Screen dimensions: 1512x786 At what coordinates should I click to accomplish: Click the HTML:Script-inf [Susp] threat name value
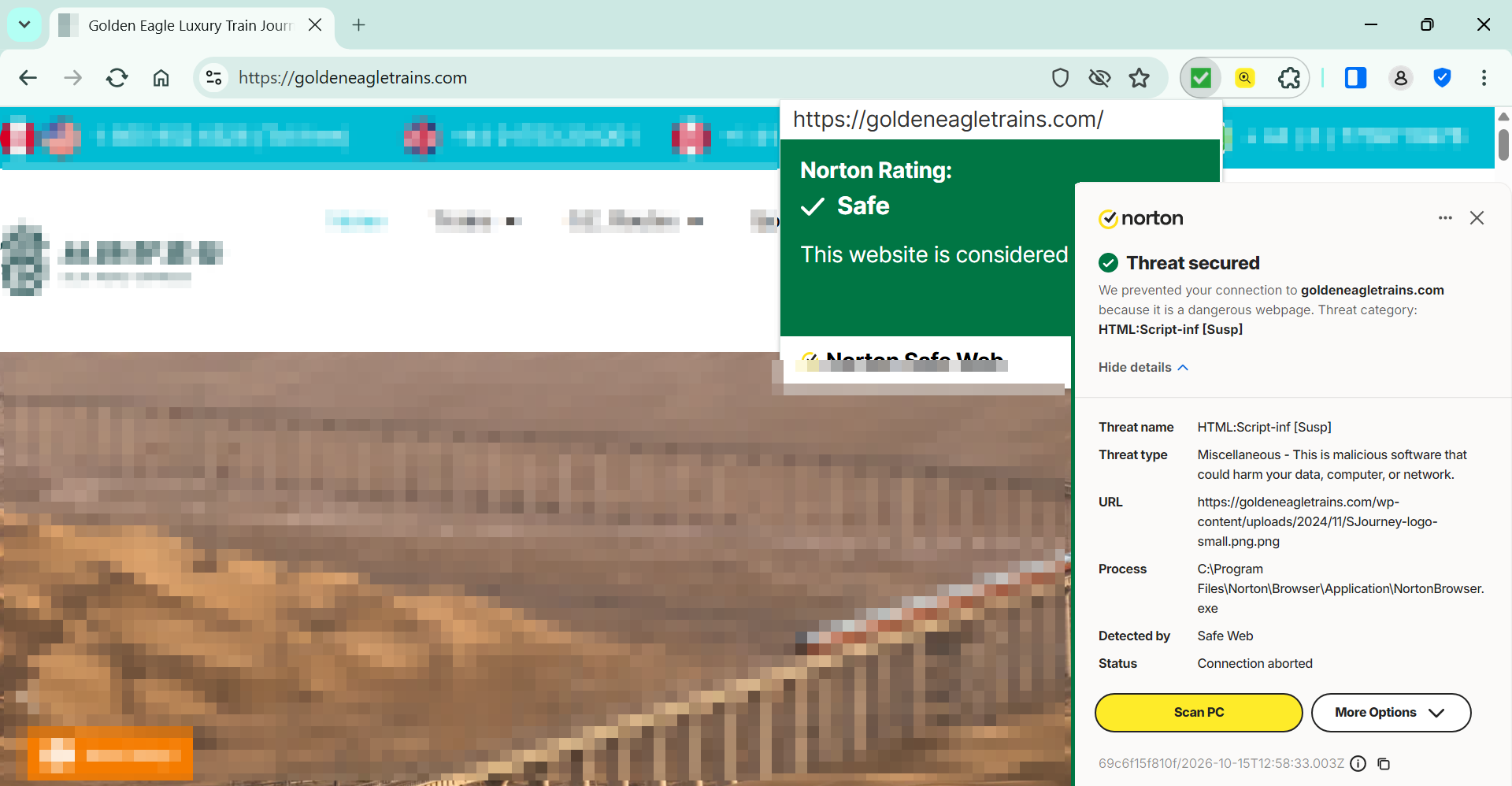[x=1264, y=428]
